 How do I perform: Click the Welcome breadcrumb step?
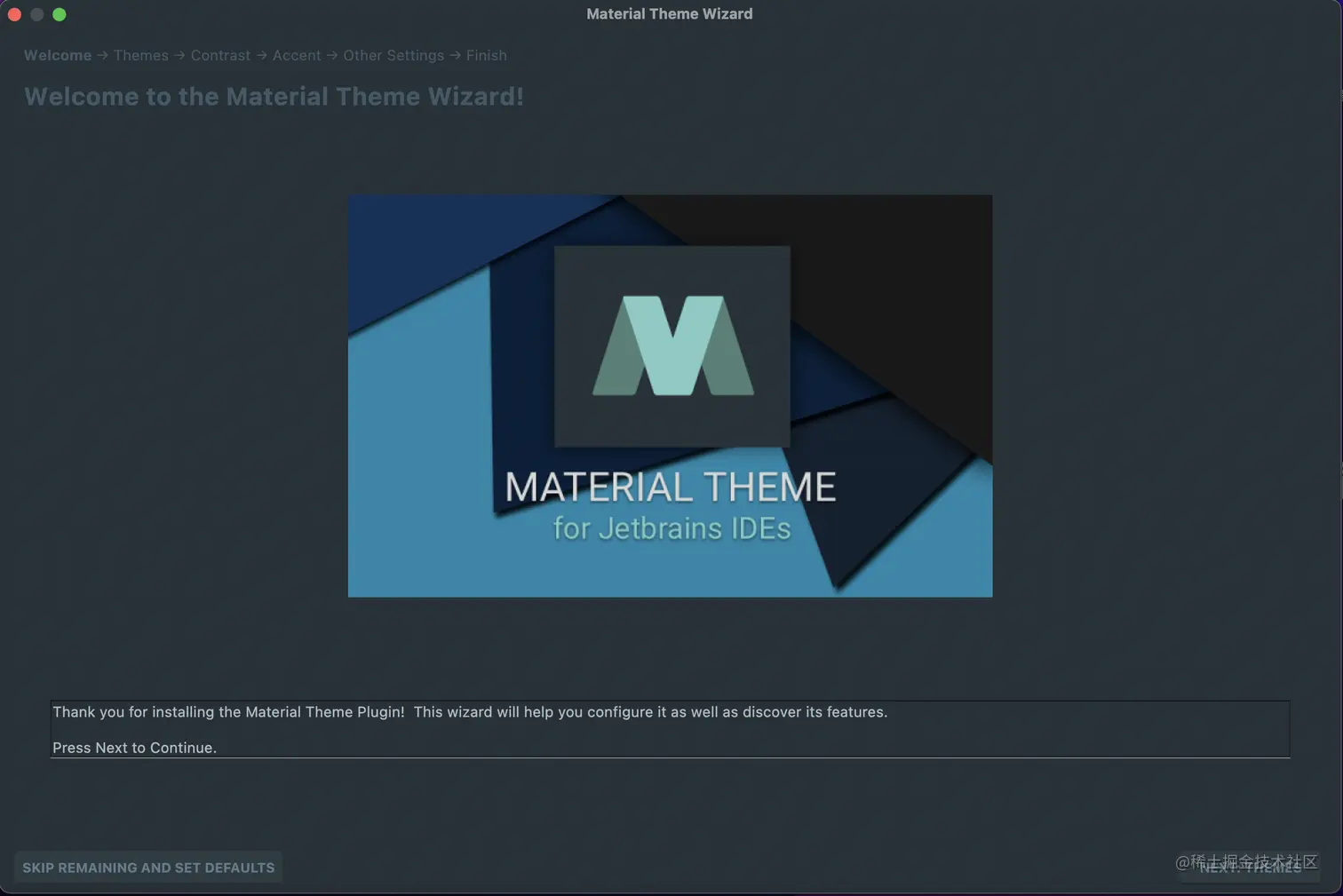[58, 55]
